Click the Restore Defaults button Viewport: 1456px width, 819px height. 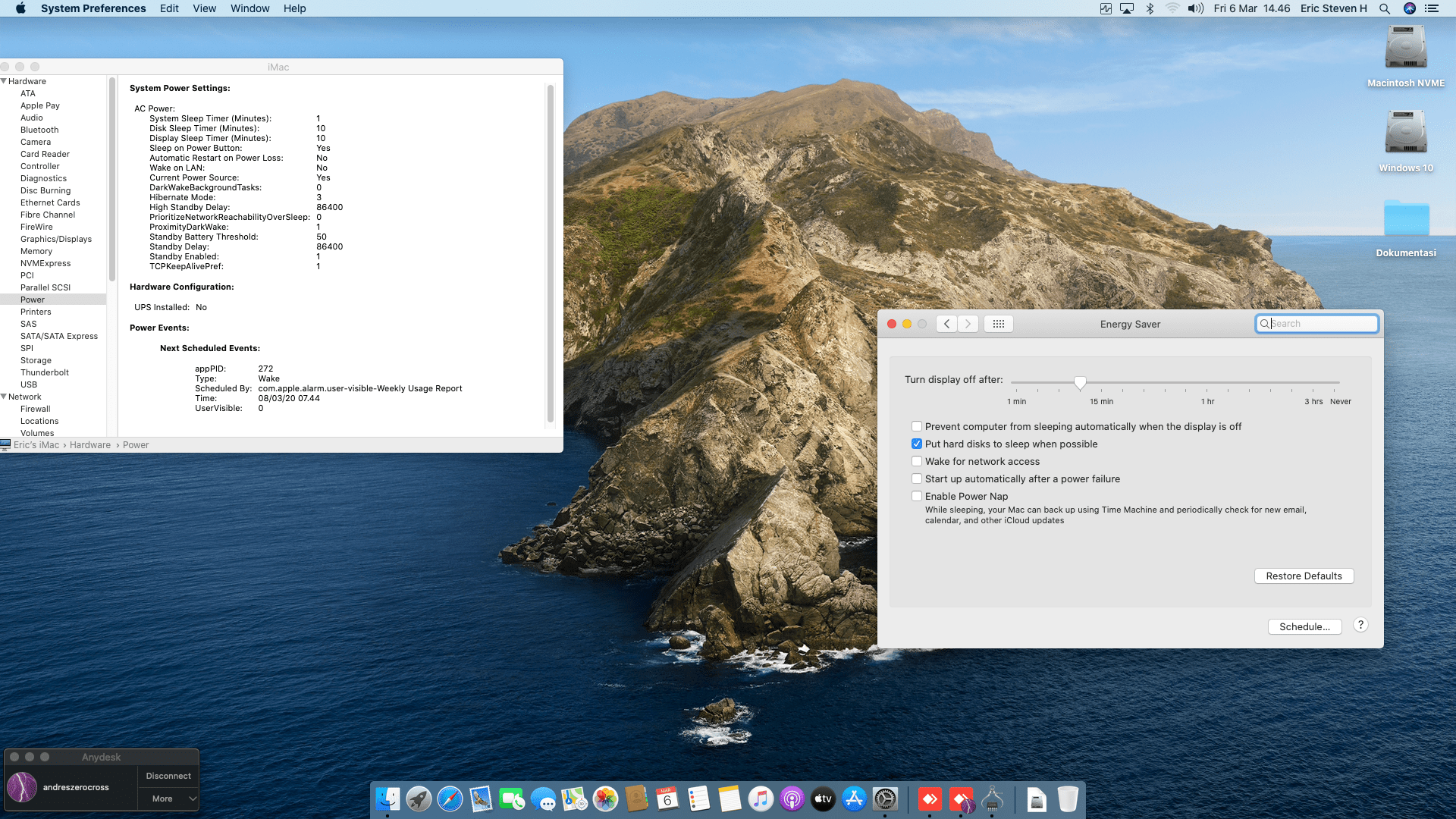tap(1304, 576)
